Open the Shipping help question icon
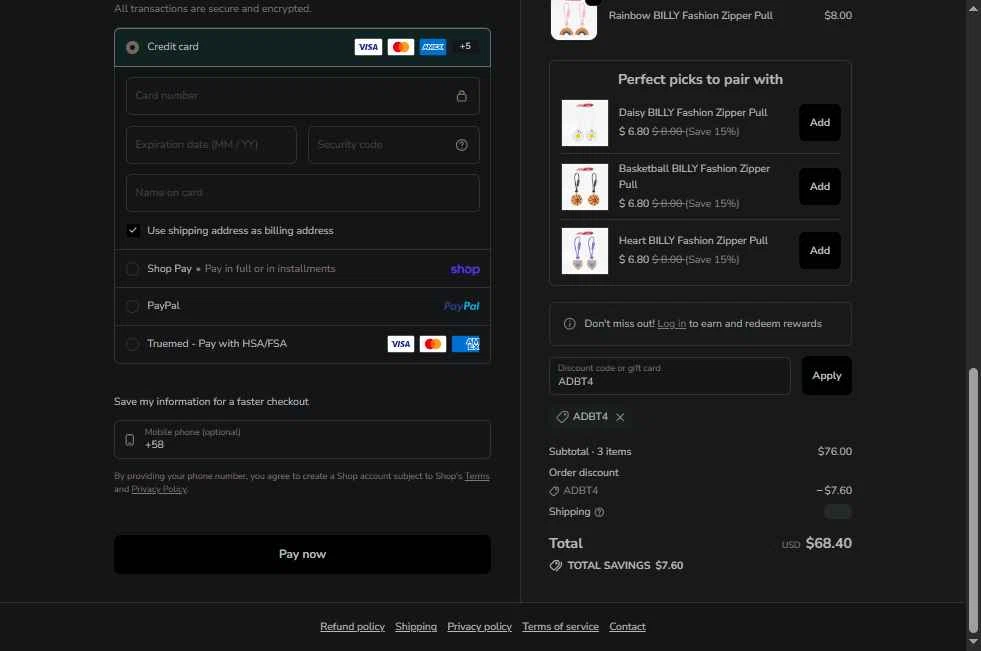Screen dimensions: 981x651 point(599,512)
